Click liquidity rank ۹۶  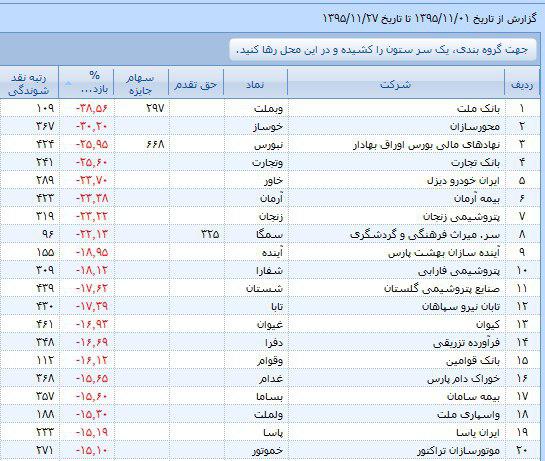pos(48,234)
